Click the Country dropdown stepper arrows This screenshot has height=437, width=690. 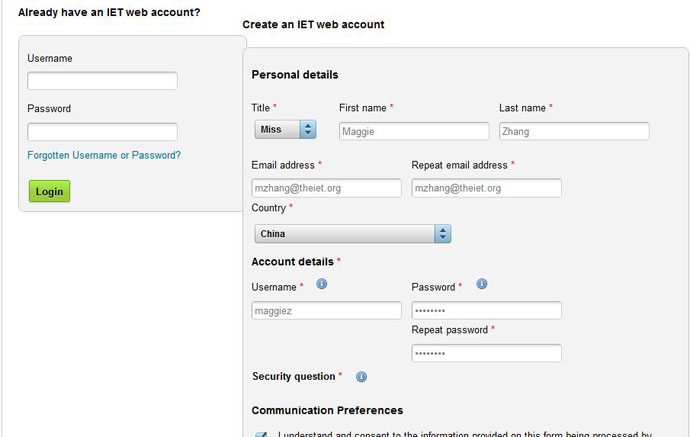[x=443, y=234]
